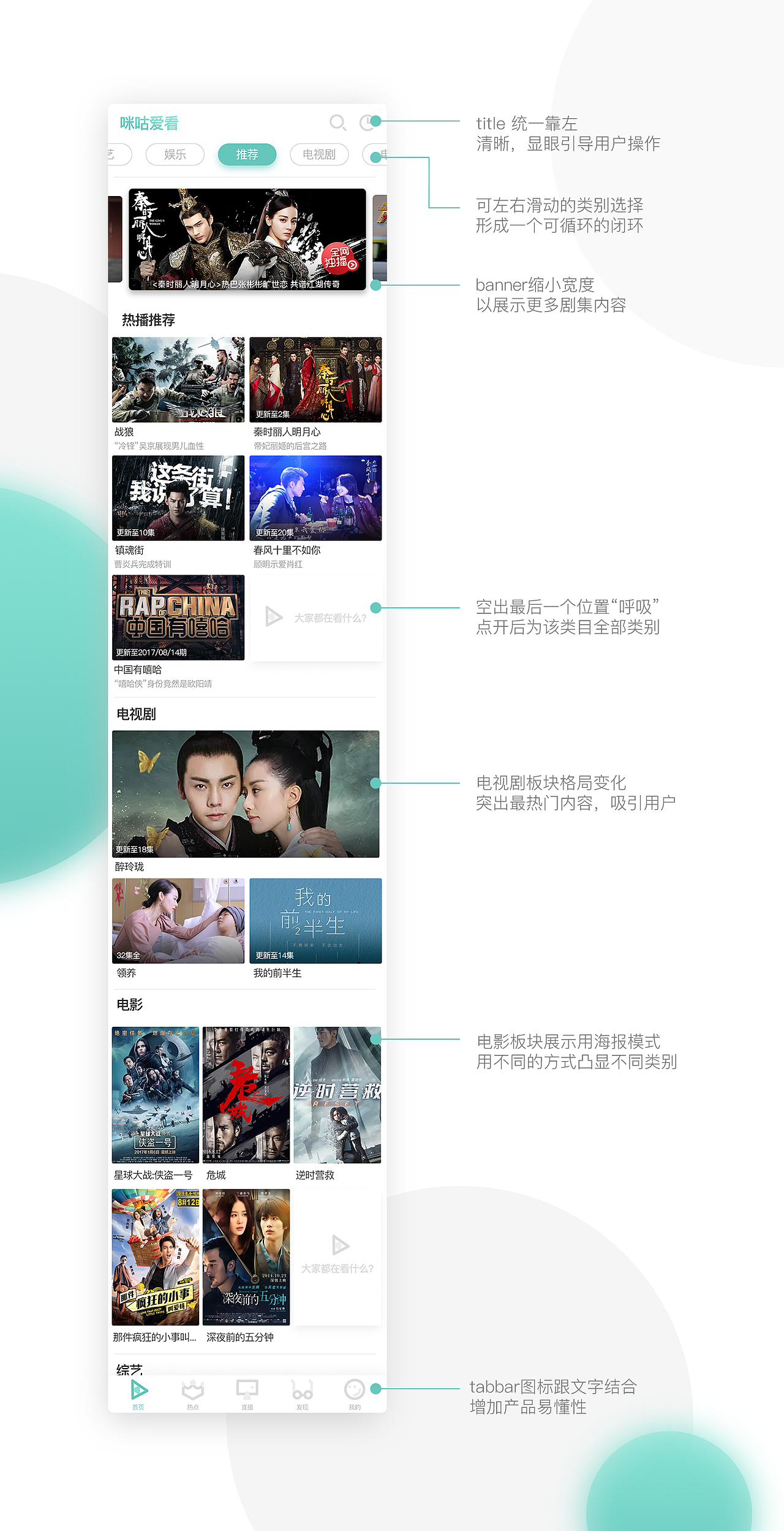Image resolution: width=784 pixels, height=1531 pixels.
Task: Select the 推荐 category pill
Action: pyautogui.click(x=247, y=154)
